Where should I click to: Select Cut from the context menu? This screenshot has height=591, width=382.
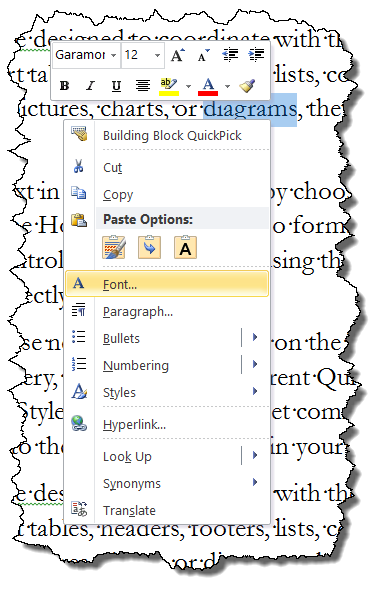pyautogui.click(x=167, y=167)
